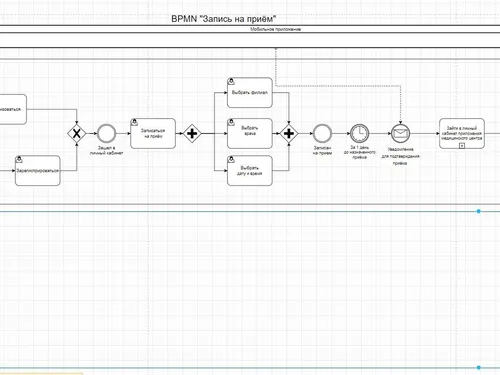Image resolution: width=500 pixels, height=375 pixels.
Task: Select the 'Зарегистрироваться' task box
Action: coord(38,170)
